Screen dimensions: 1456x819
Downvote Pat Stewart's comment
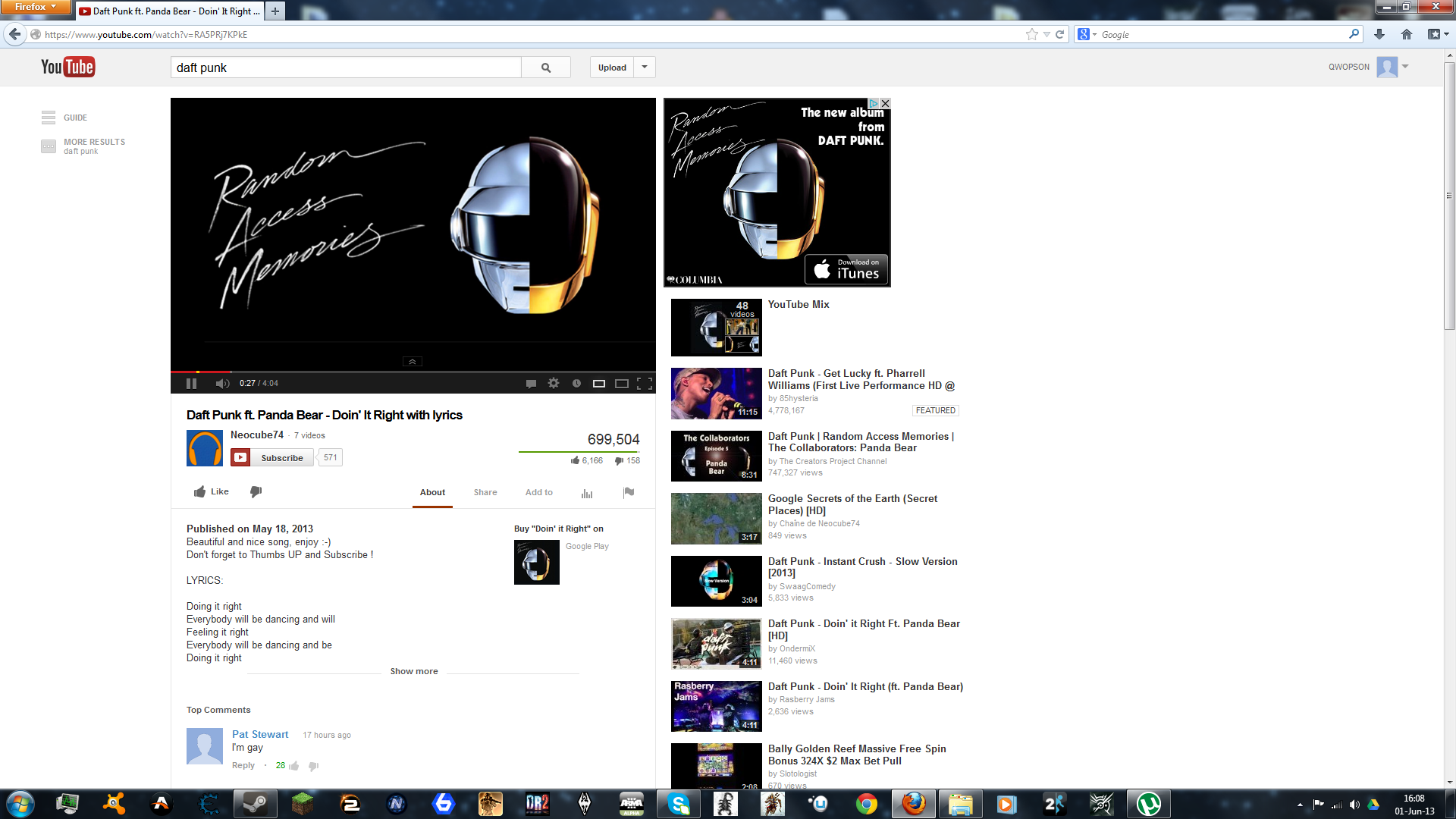(314, 767)
